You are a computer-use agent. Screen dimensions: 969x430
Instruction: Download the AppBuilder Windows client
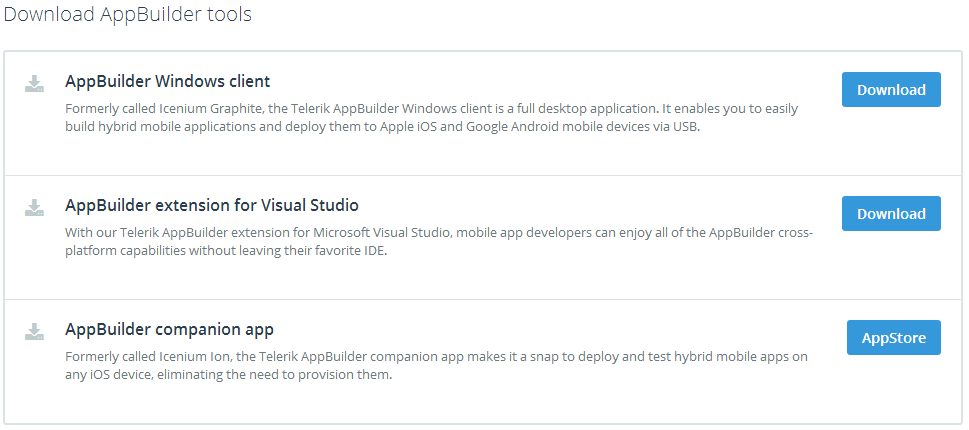(x=891, y=90)
